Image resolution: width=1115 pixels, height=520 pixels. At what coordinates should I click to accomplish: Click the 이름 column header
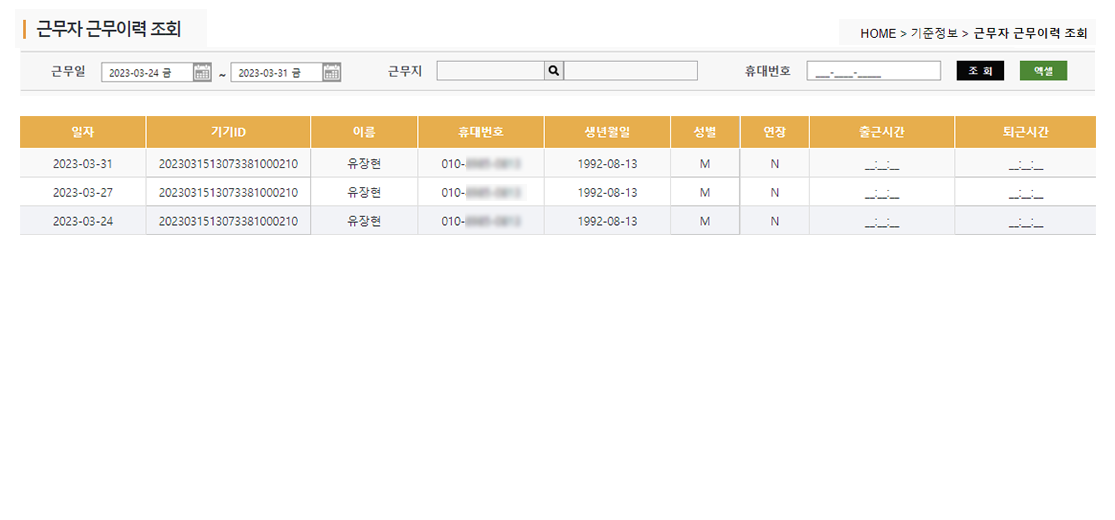(x=364, y=132)
